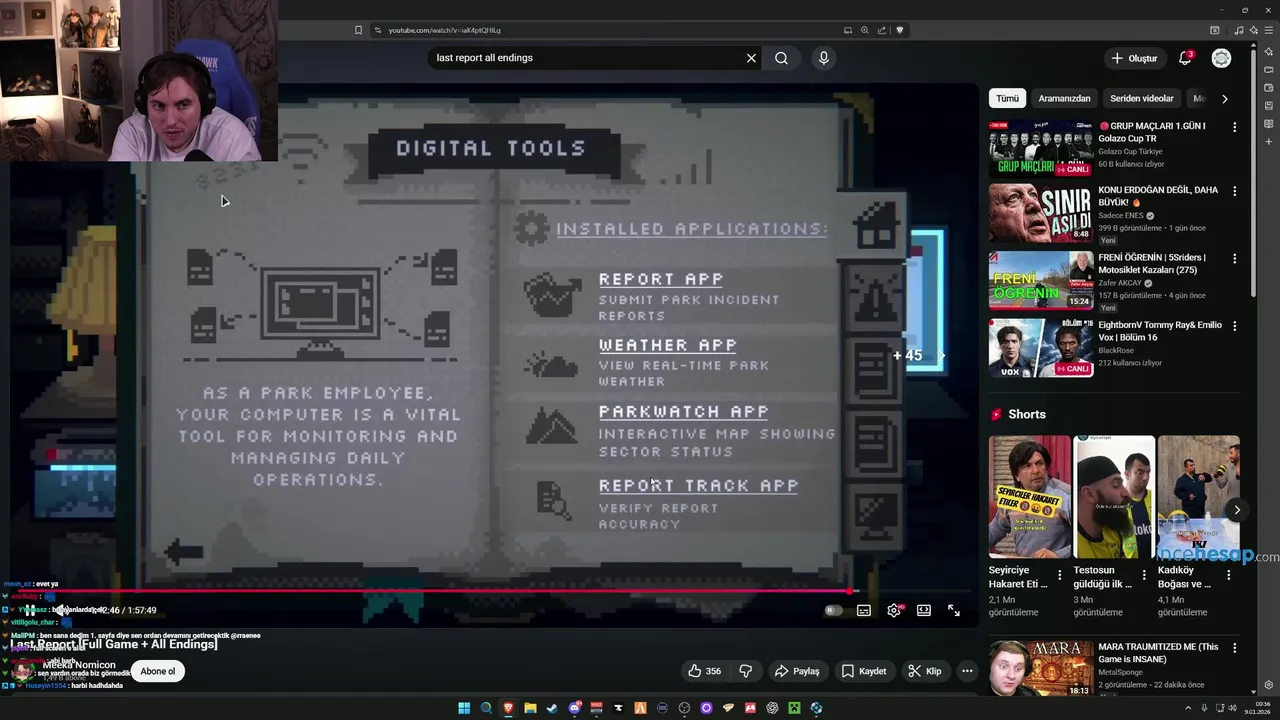The height and width of the screenshot is (720, 1280).
Task: Dislike the video with thumbs down
Action: tap(745, 671)
